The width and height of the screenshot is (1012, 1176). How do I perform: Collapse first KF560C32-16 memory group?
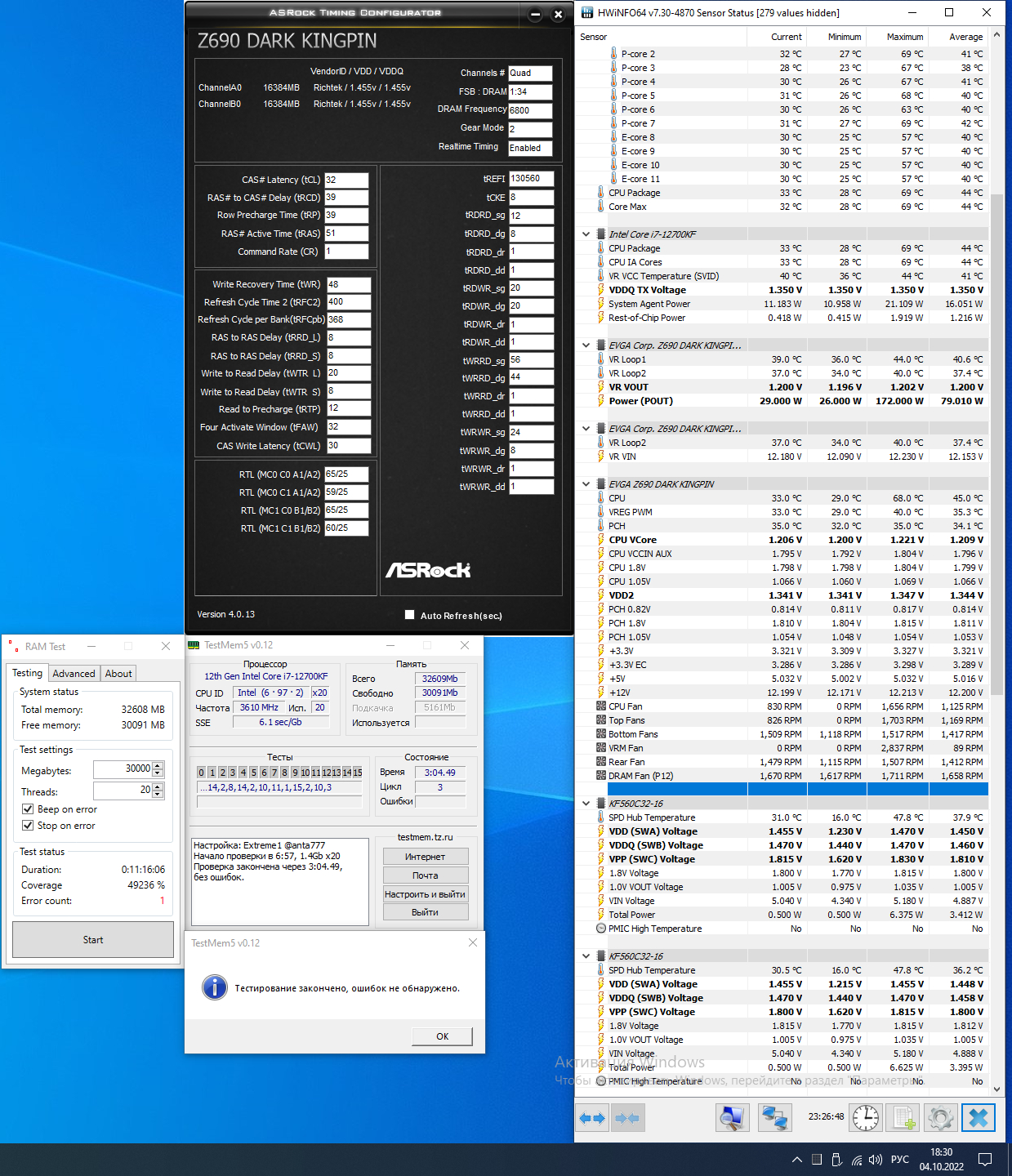click(x=586, y=804)
